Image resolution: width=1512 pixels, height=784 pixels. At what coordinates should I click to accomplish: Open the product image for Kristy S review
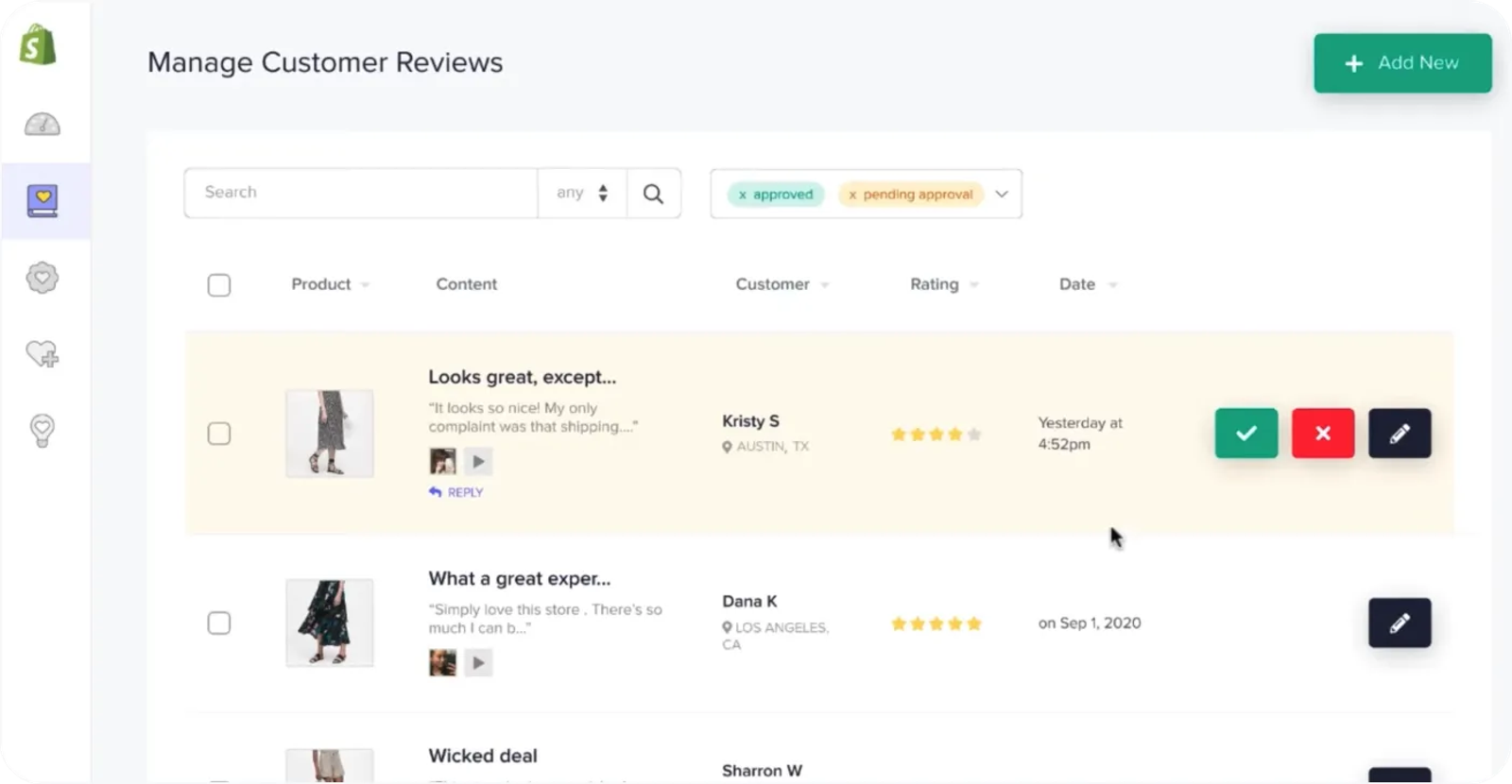(330, 434)
